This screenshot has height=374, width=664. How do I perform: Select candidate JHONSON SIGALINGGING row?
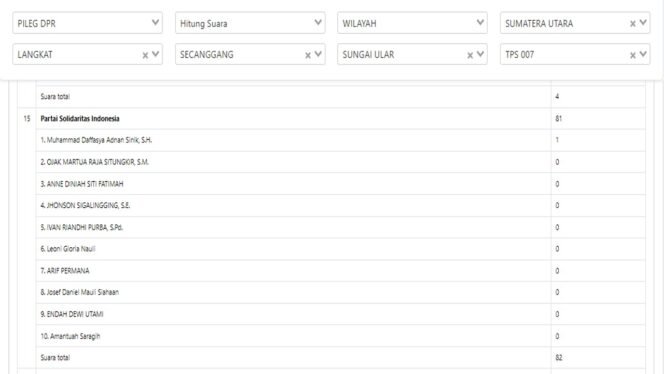[340, 205]
